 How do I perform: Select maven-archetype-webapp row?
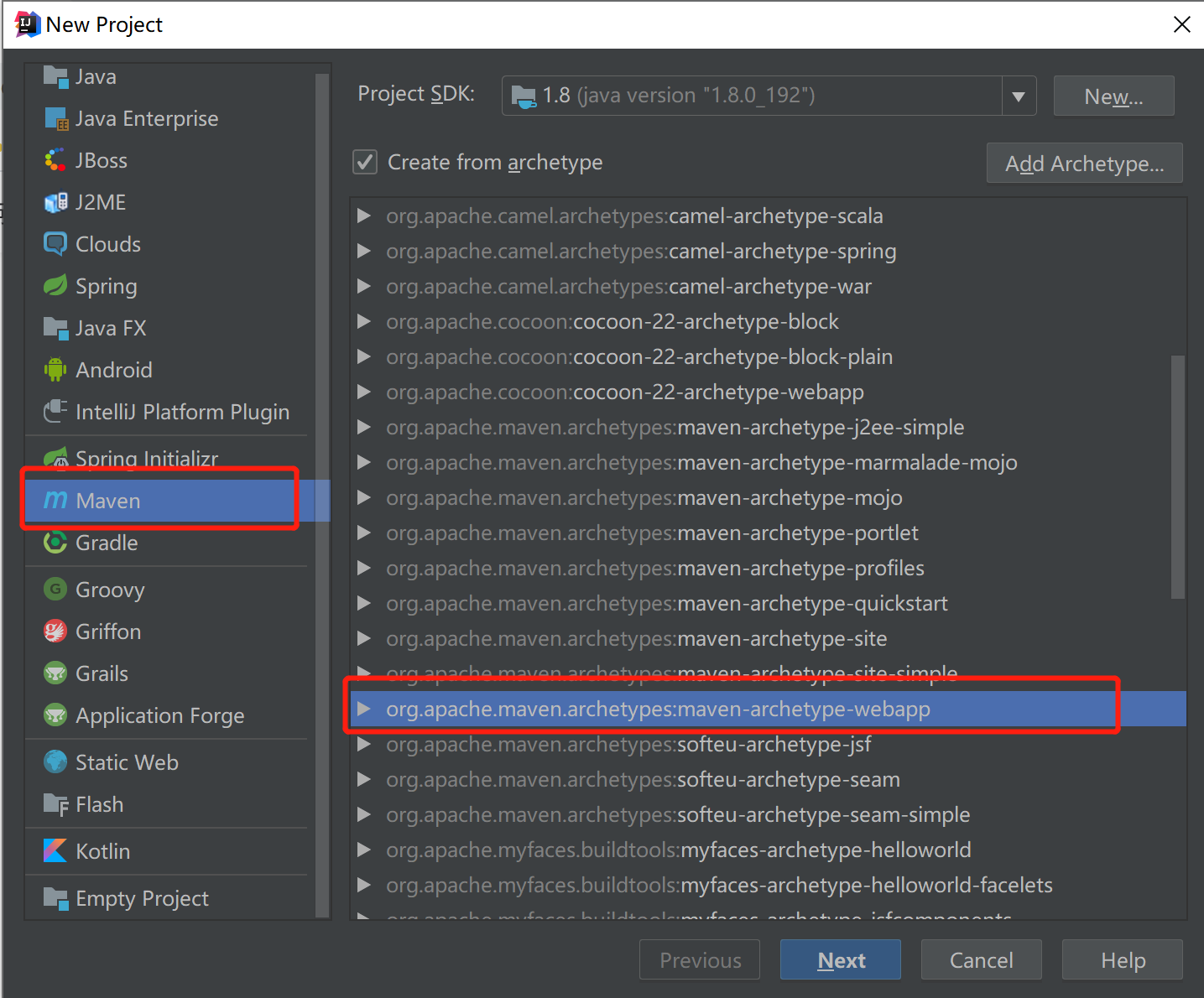pyautogui.click(x=768, y=709)
